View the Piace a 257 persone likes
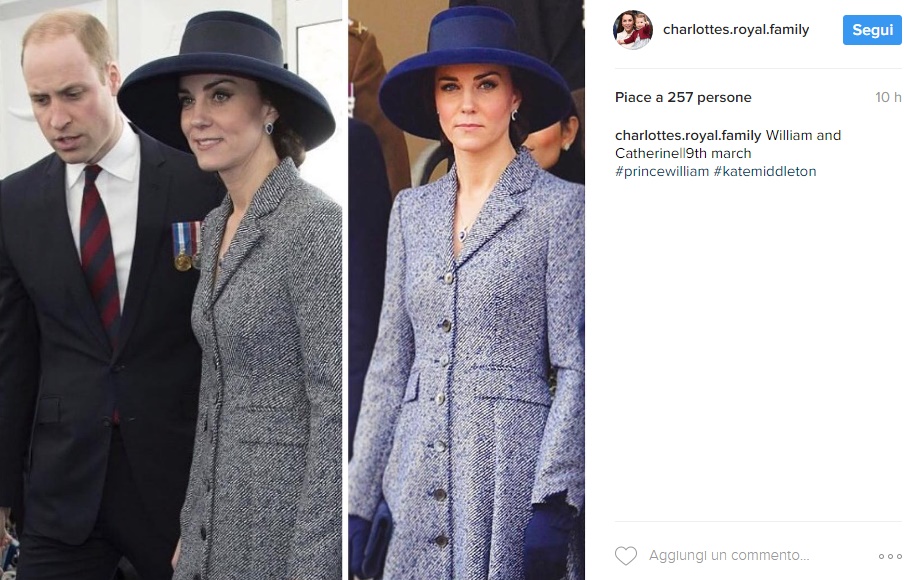Screen dimensions: 904x580 pos(683,97)
